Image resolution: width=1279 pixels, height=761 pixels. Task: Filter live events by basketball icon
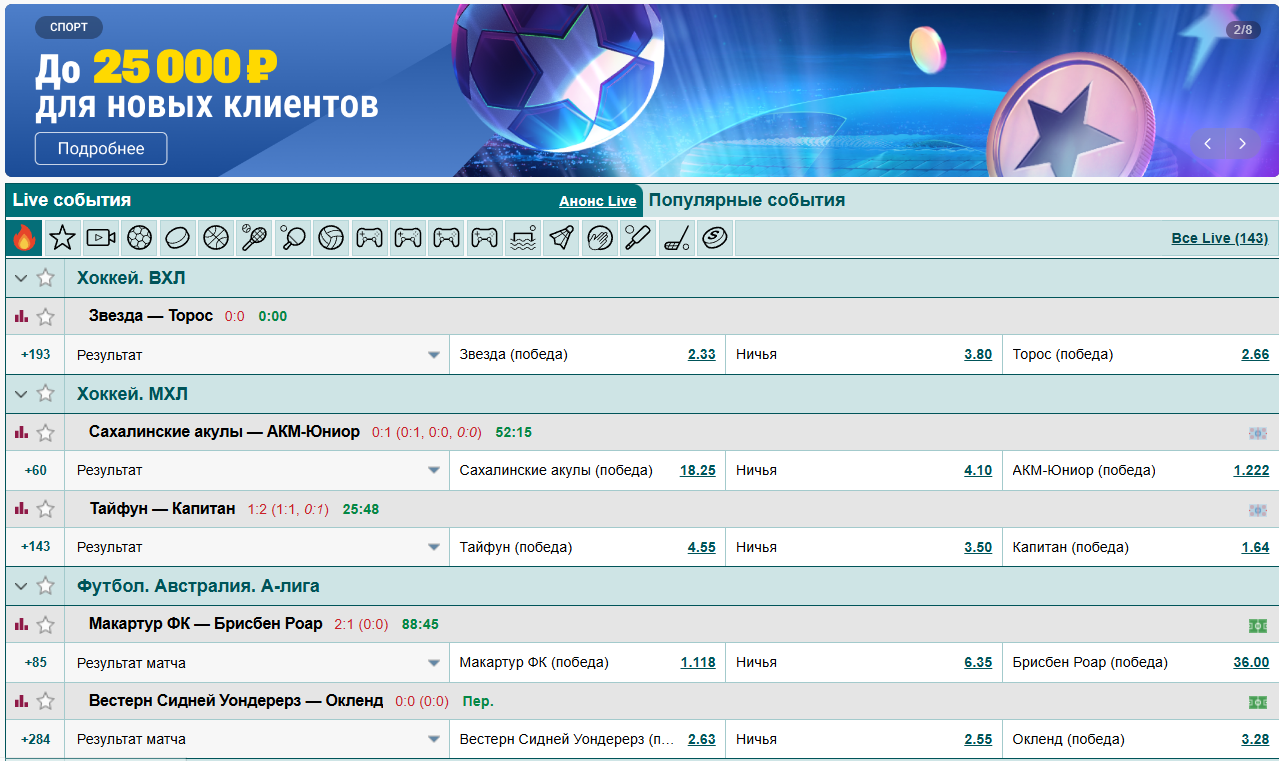pyautogui.click(x=216, y=238)
